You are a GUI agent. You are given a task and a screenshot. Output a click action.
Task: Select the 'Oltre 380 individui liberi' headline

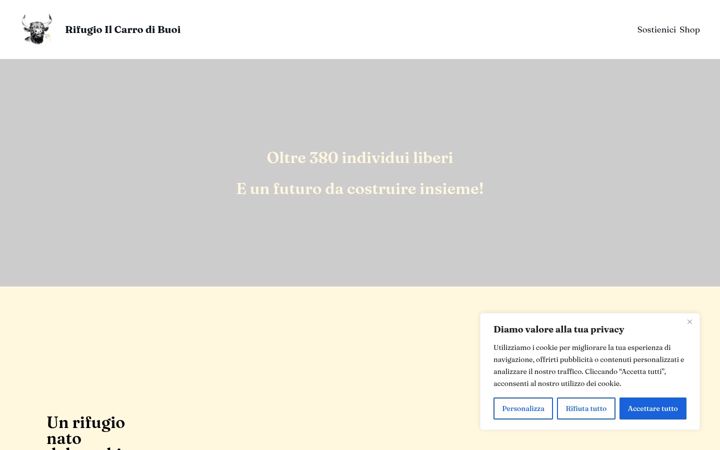point(360,158)
